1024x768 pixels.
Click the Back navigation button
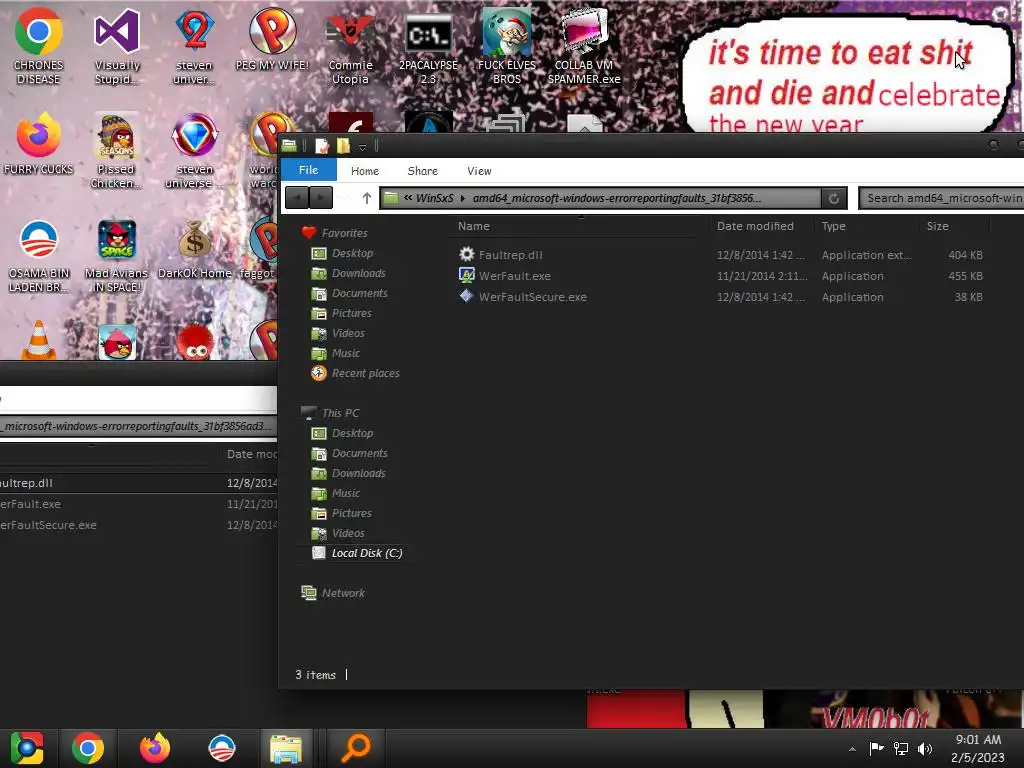tap(297, 197)
